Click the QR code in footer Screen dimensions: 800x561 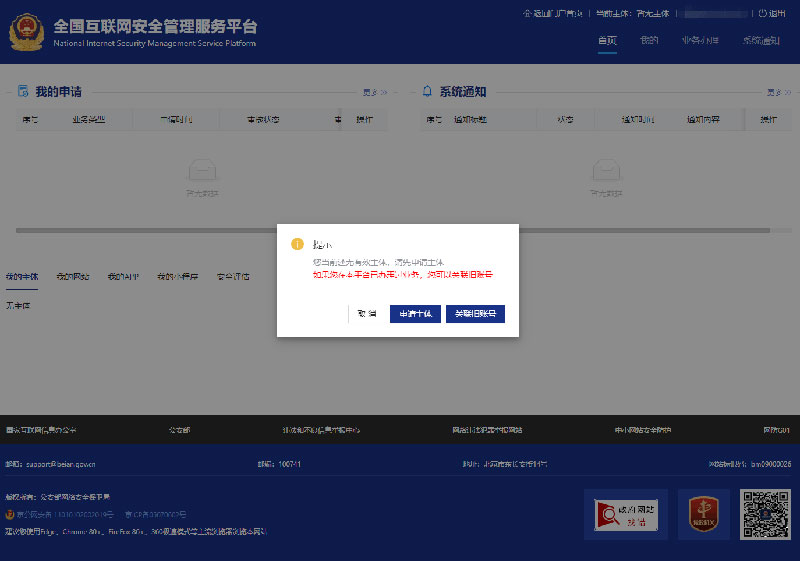tap(766, 514)
